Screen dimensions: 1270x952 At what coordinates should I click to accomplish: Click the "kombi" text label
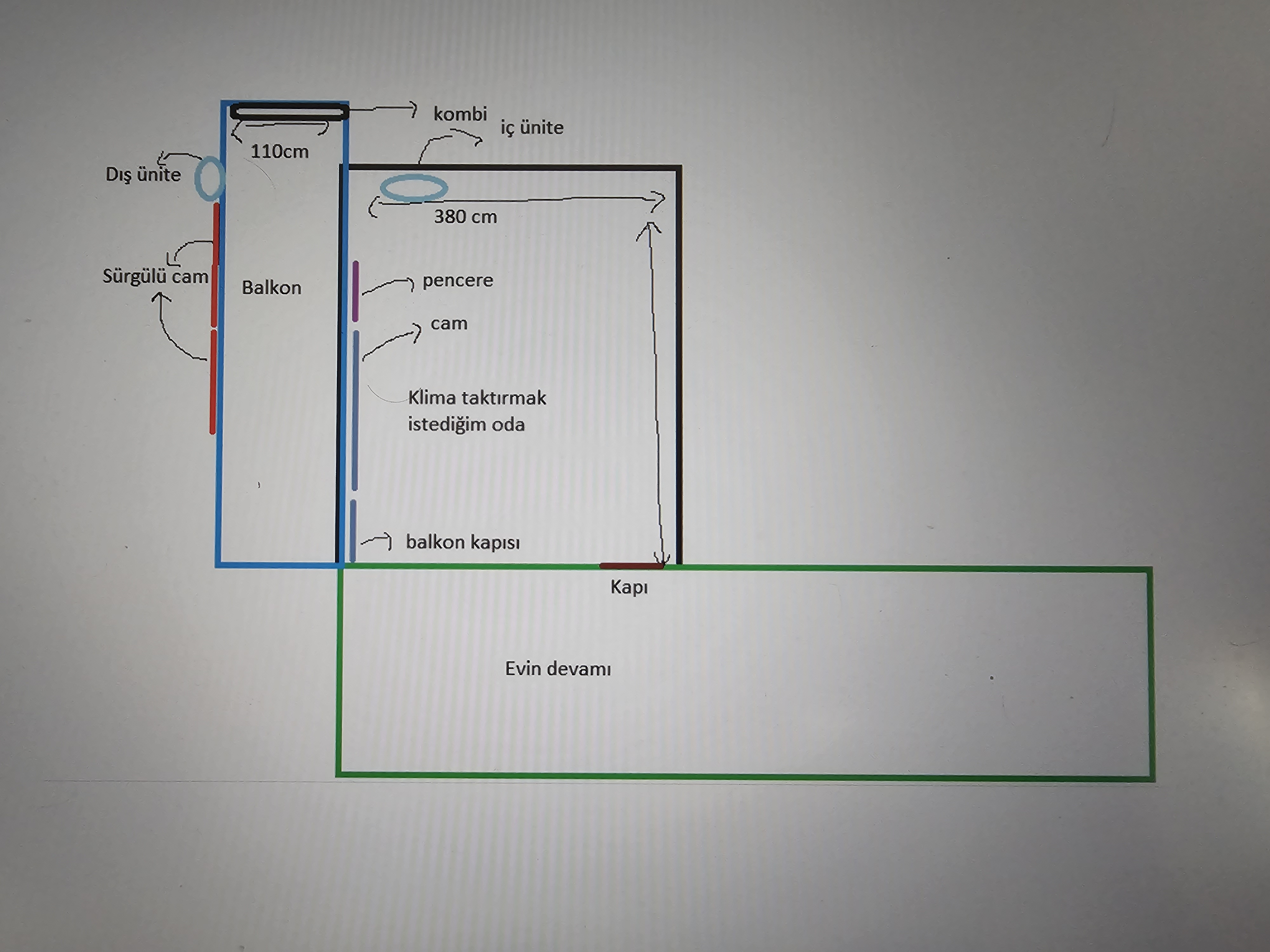click(460, 114)
